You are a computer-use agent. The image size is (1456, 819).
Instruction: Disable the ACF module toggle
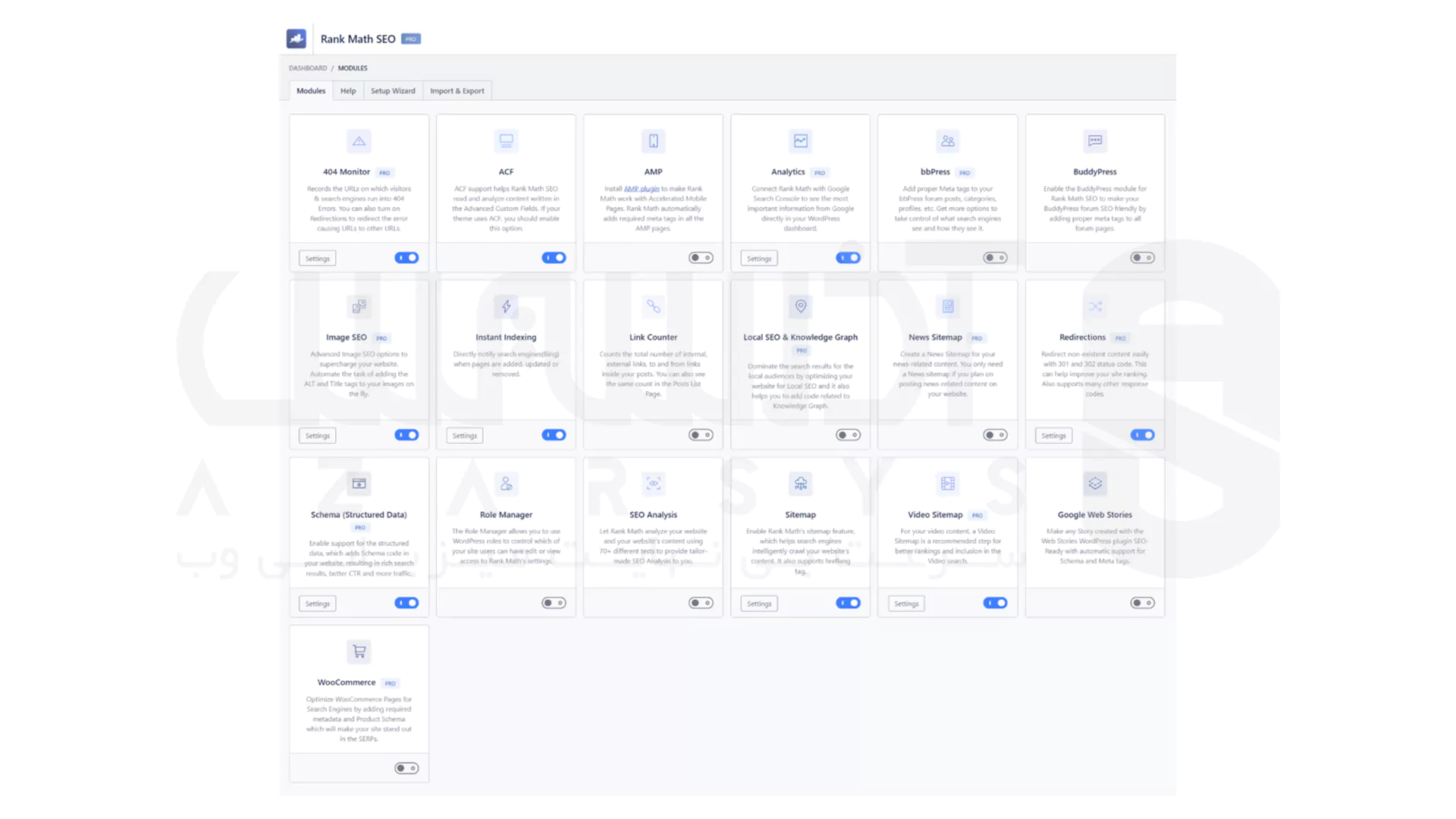(x=554, y=258)
